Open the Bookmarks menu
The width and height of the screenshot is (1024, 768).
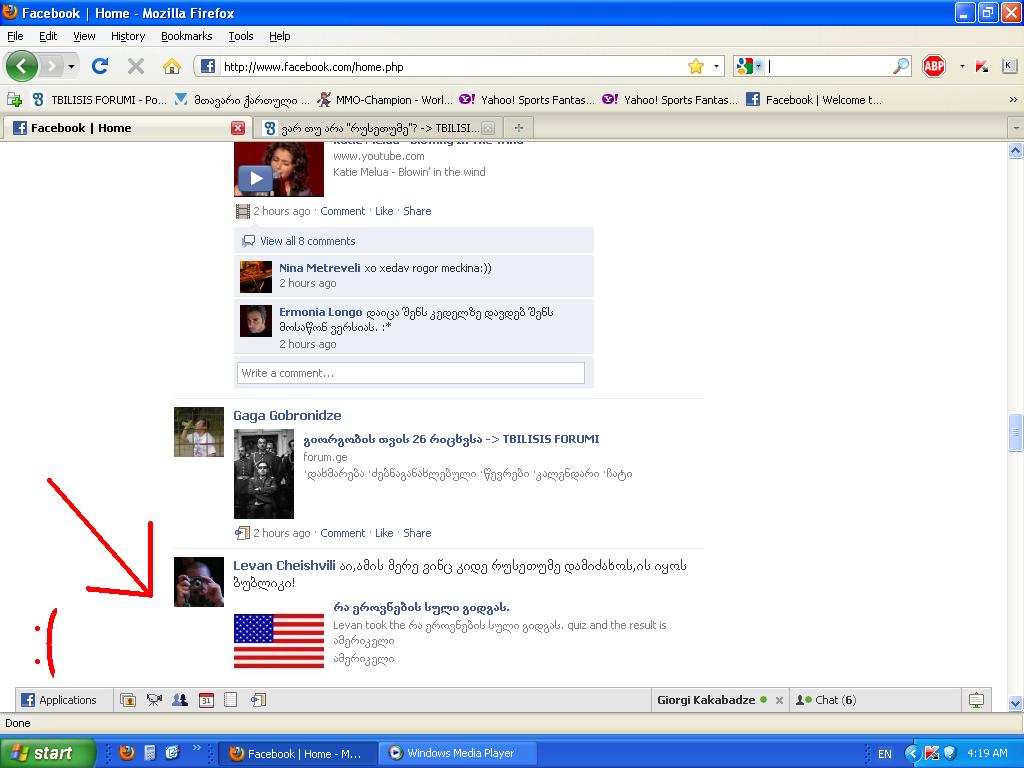[x=186, y=36]
